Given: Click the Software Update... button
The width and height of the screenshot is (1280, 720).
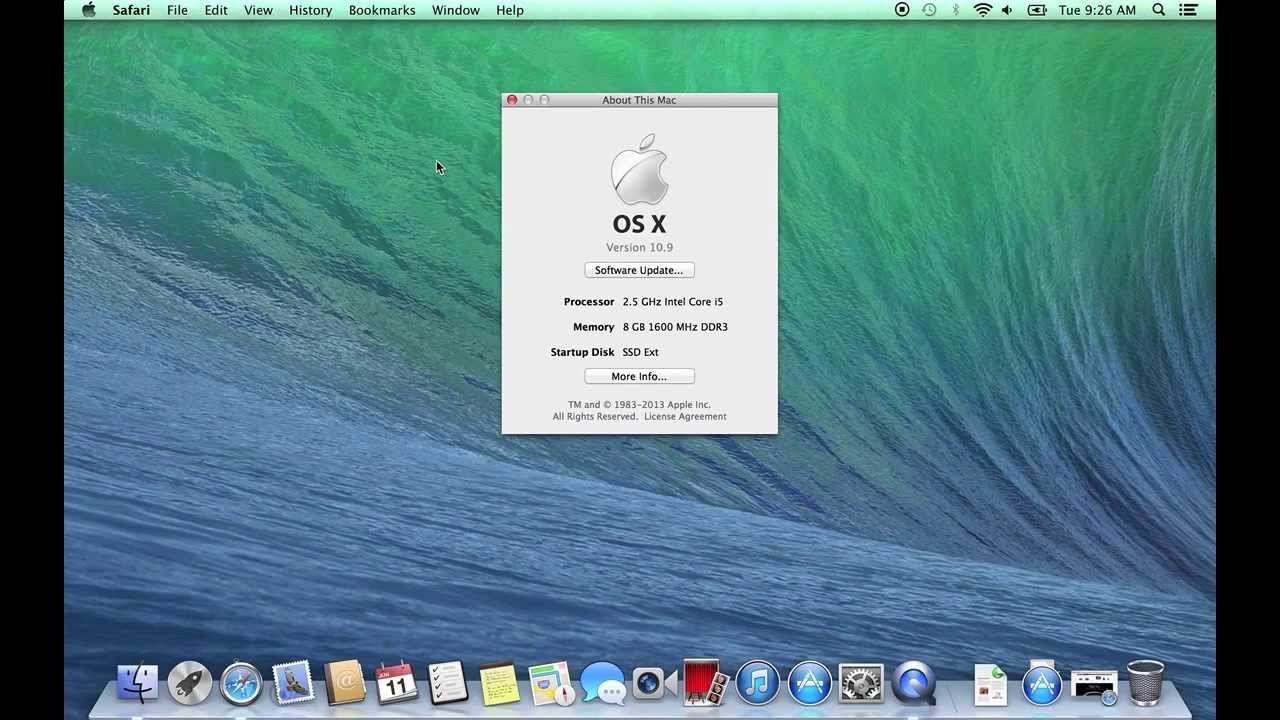Looking at the screenshot, I should point(639,270).
